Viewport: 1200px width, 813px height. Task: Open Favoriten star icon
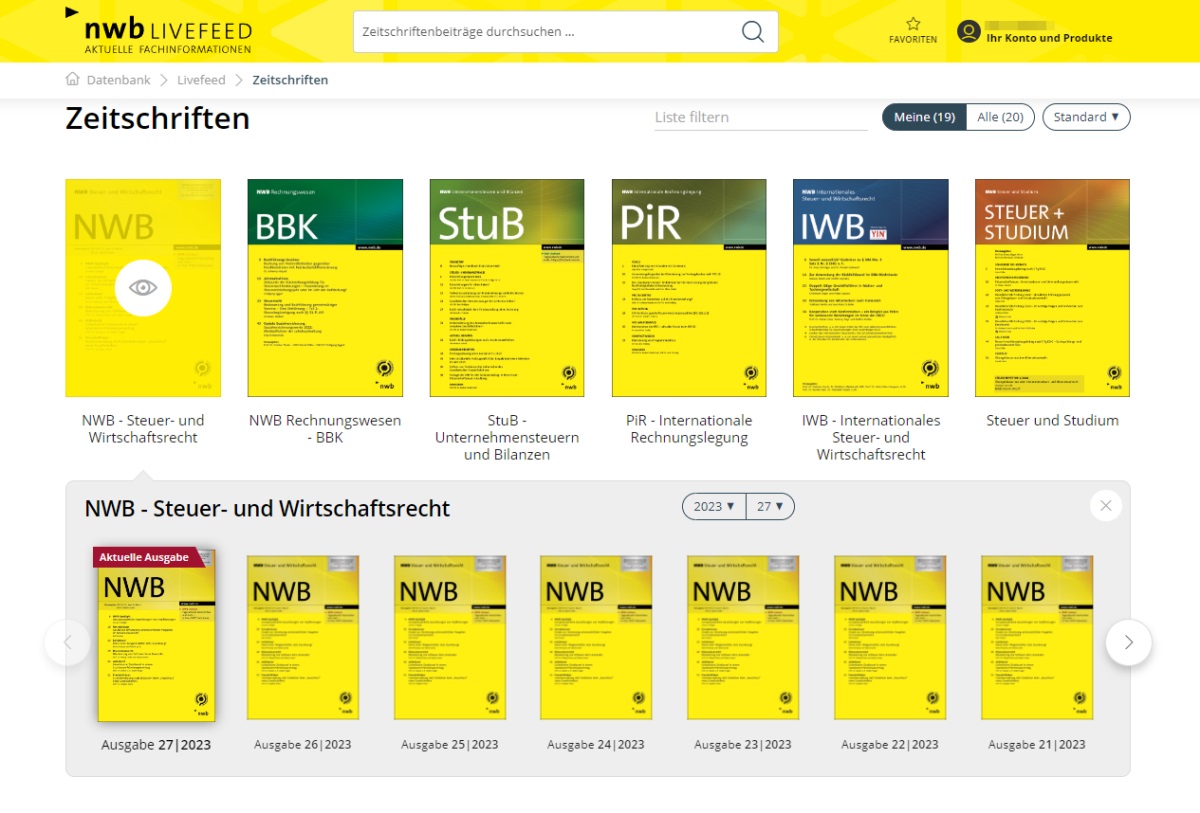point(912,24)
